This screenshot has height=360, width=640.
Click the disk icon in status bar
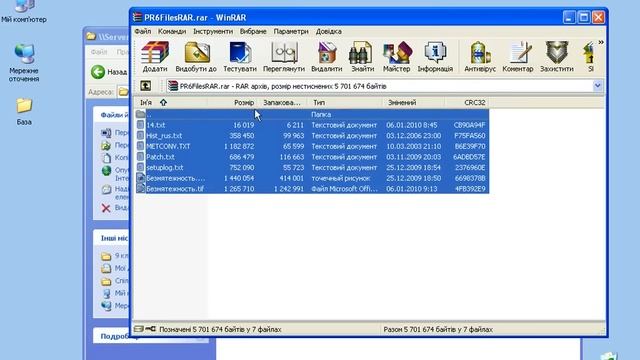(139, 329)
